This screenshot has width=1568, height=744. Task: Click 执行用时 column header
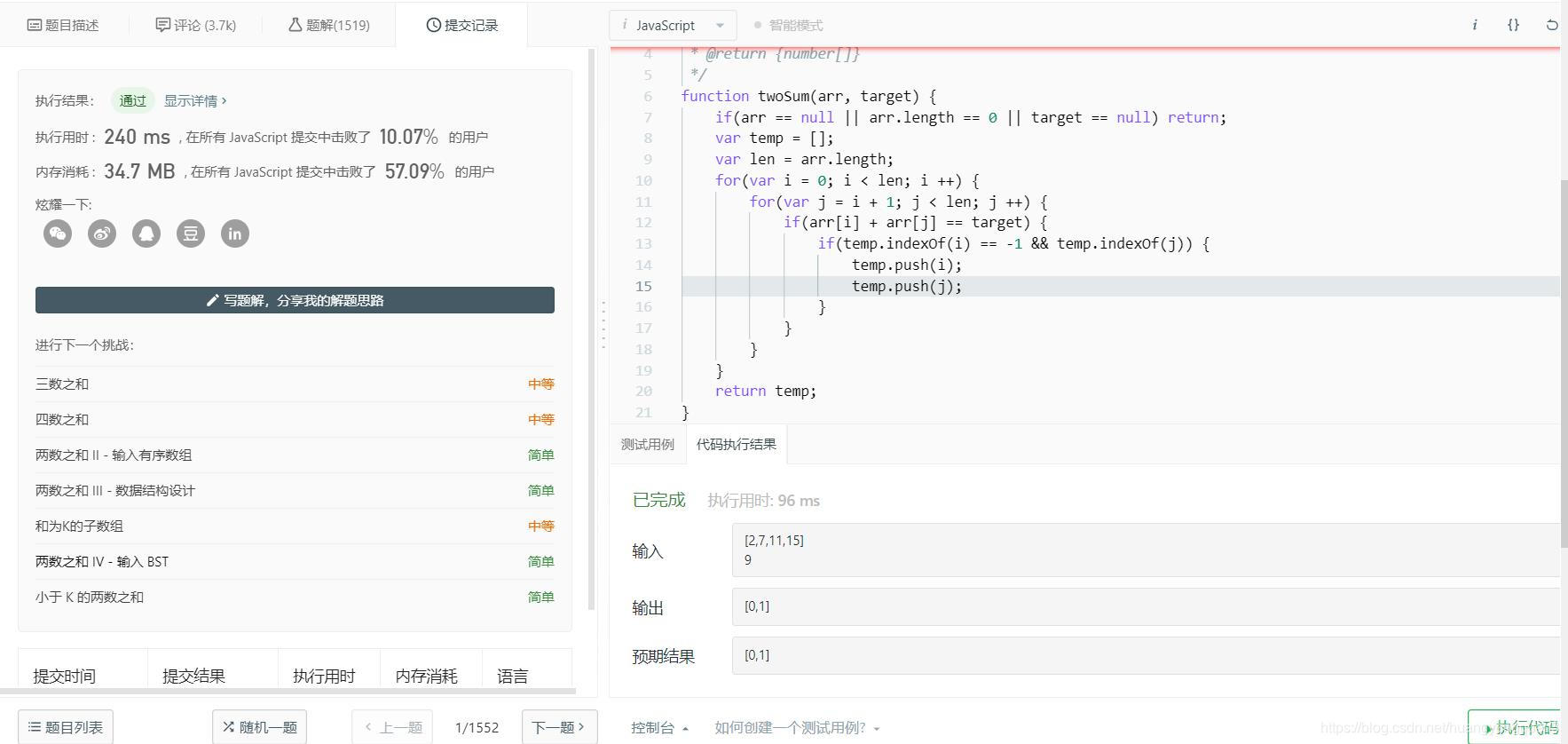(324, 676)
